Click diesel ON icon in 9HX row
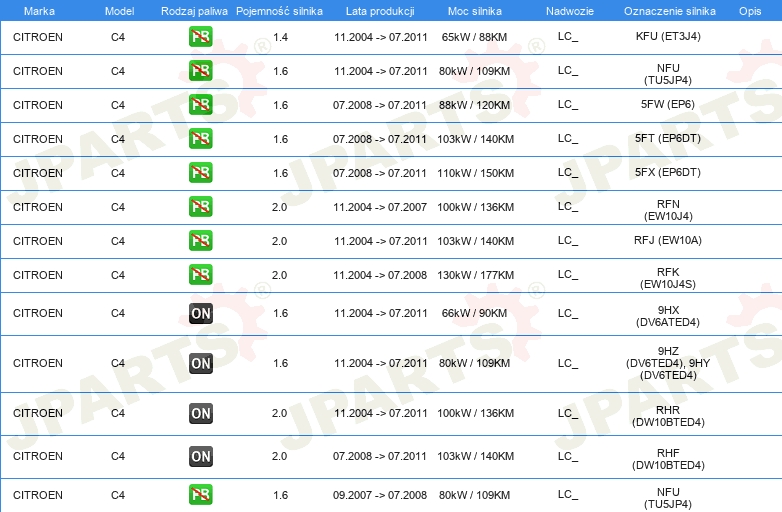This screenshot has width=782, height=512. pyautogui.click(x=201, y=314)
